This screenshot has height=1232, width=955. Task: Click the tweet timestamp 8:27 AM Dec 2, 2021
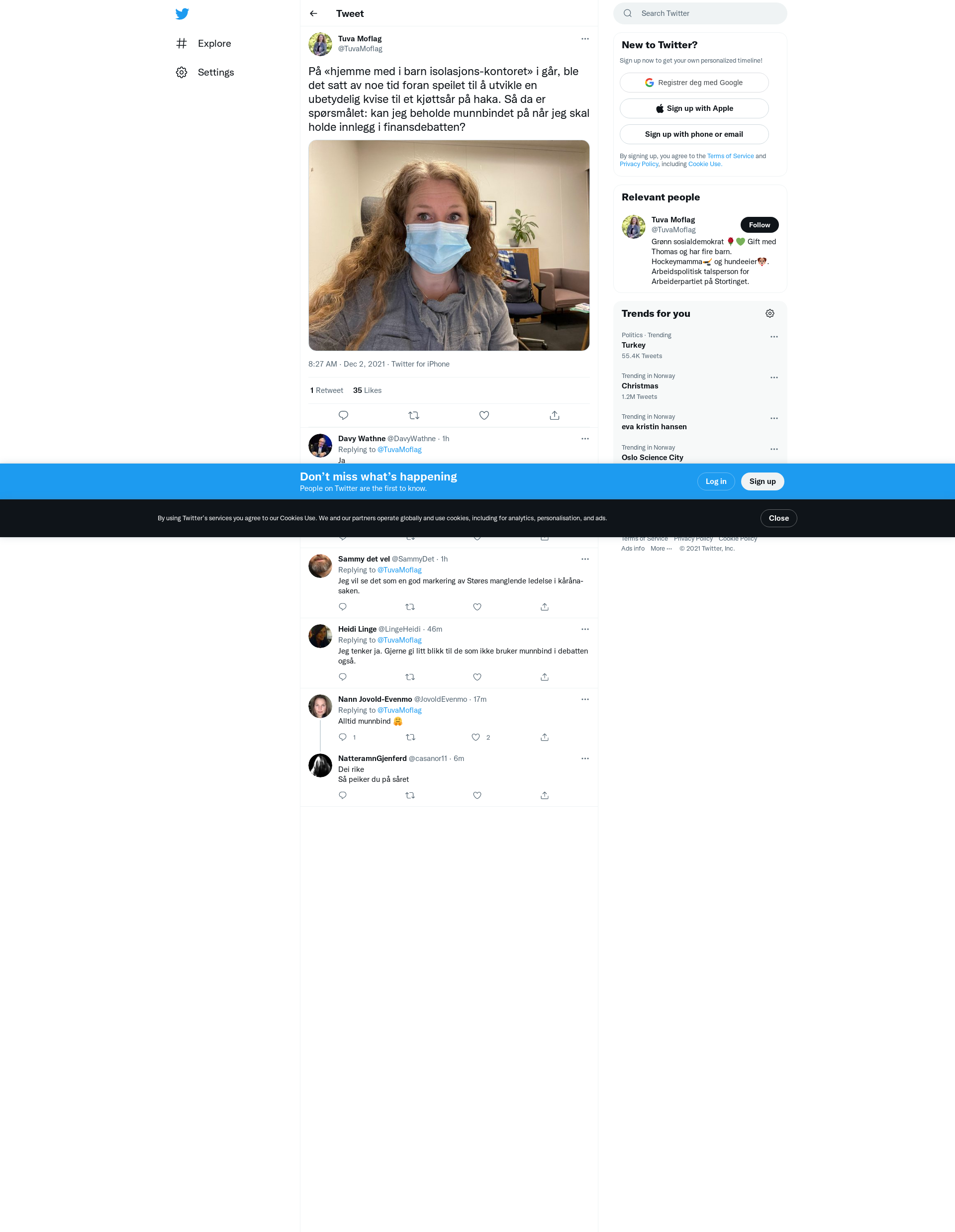pos(346,364)
